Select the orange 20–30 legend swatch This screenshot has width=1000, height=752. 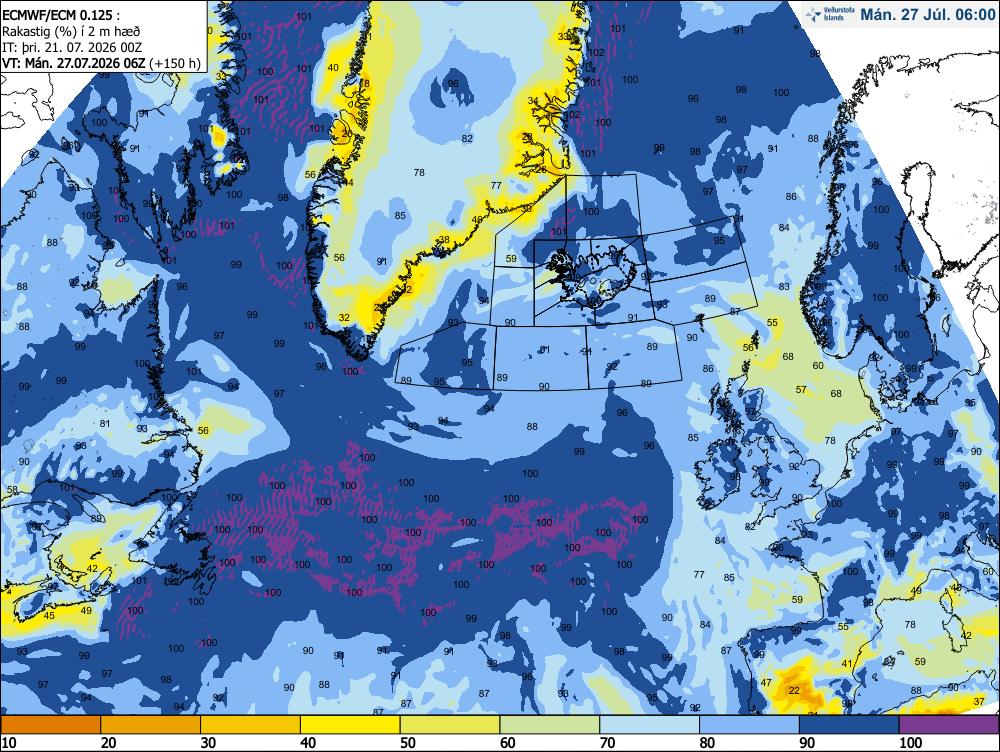pos(151,725)
